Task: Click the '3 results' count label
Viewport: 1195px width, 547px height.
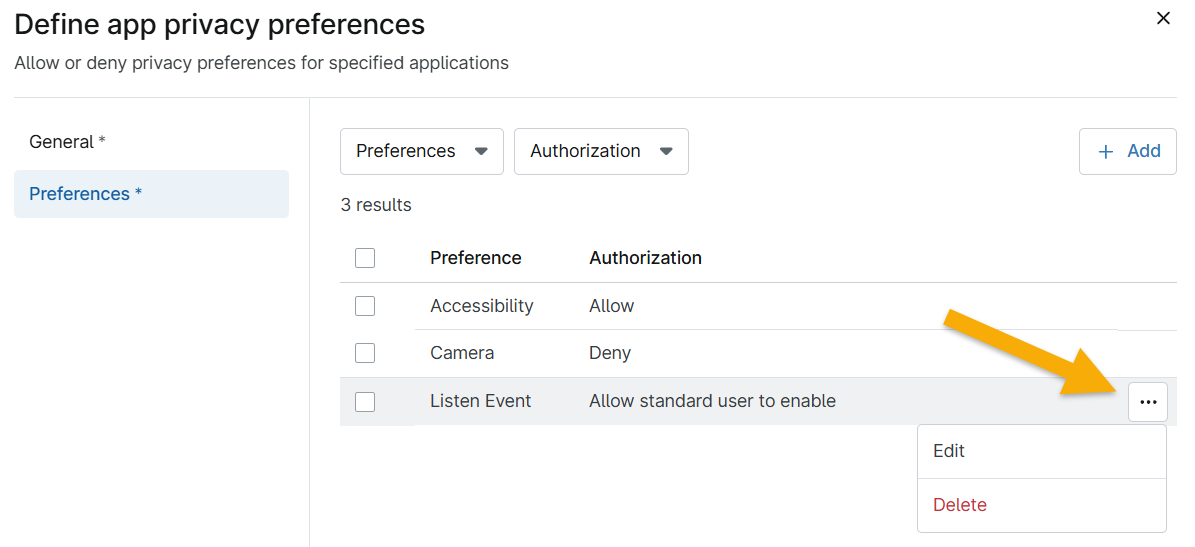Action: click(x=376, y=205)
